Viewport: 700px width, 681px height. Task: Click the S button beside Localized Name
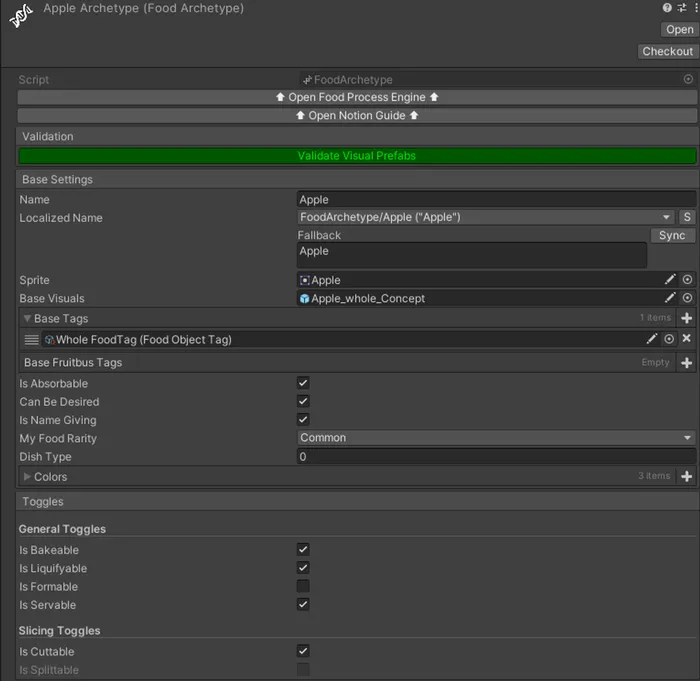coord(687,217)
